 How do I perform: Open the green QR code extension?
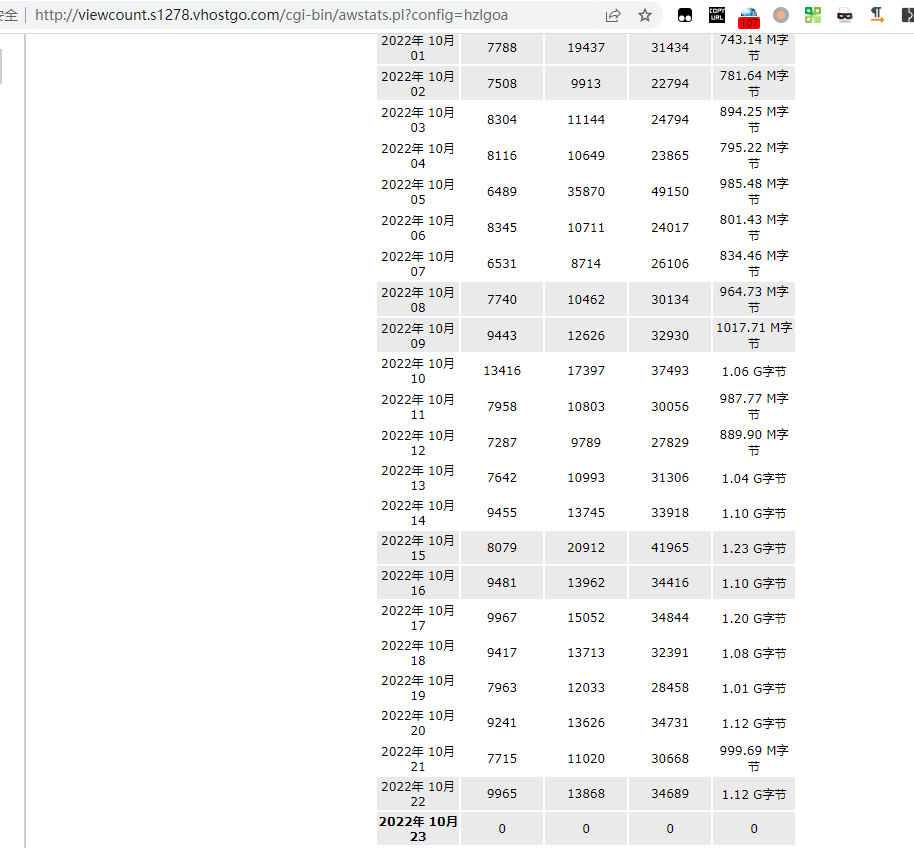click(813, 15)
